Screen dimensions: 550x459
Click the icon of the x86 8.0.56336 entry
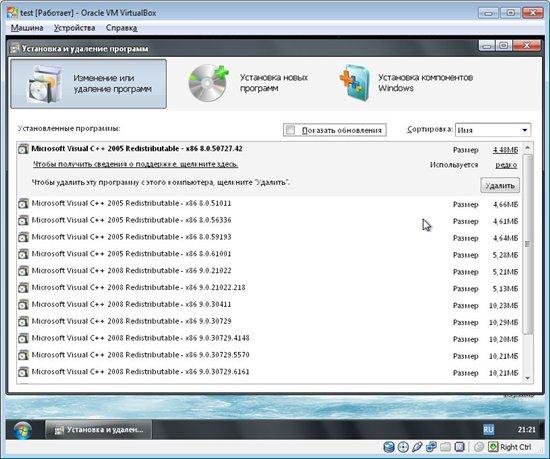pos(23,221)
